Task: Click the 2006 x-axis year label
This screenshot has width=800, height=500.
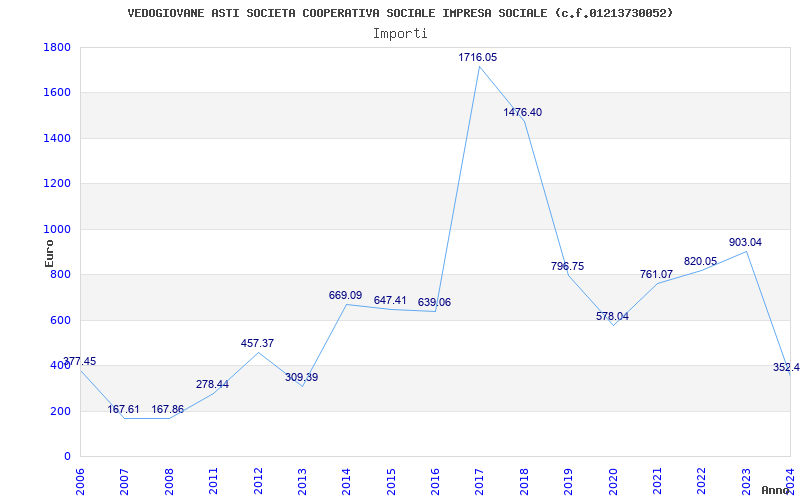Action: click(81, 481)
